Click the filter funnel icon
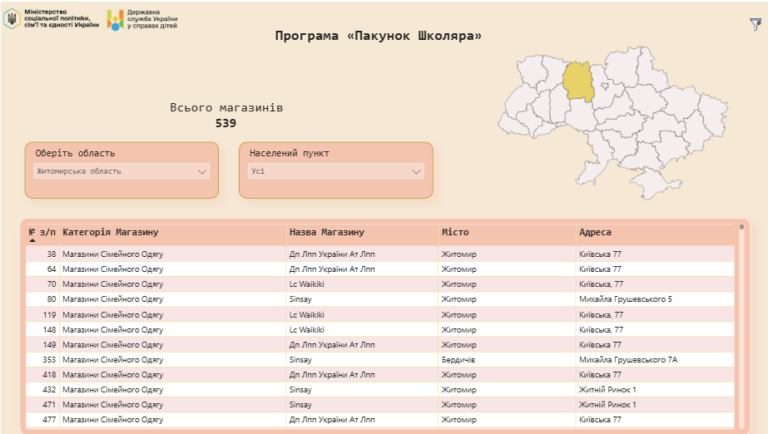768x434 pixels. (756, 24)
